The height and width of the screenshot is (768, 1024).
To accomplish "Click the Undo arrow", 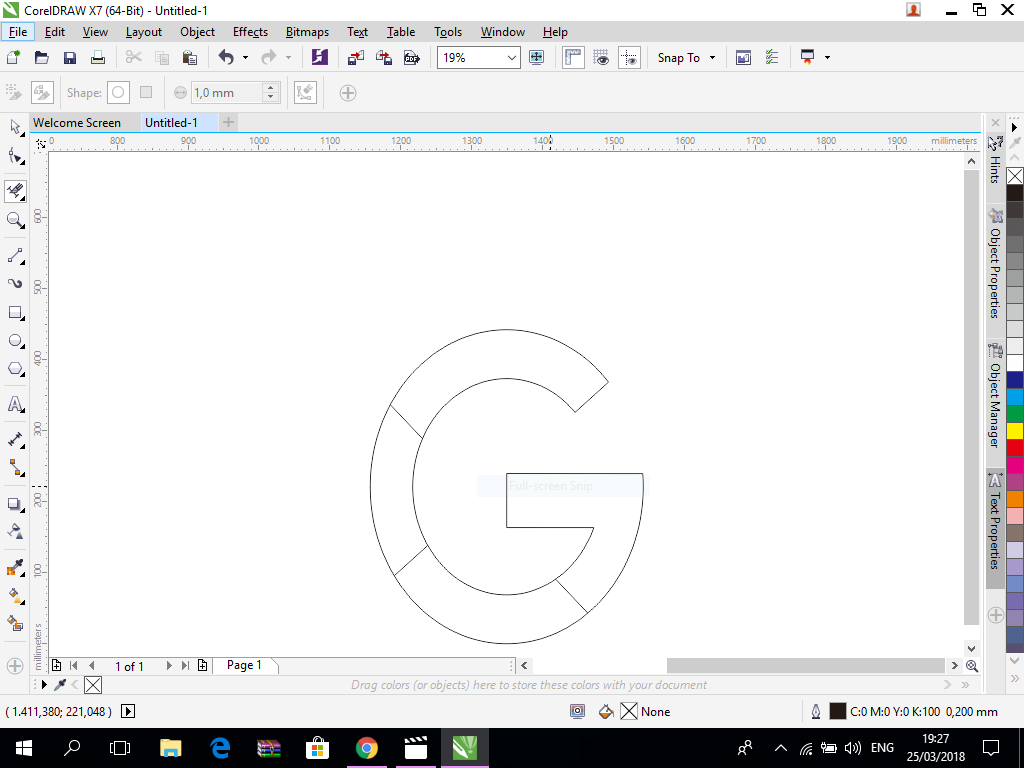I will point(226,57).
